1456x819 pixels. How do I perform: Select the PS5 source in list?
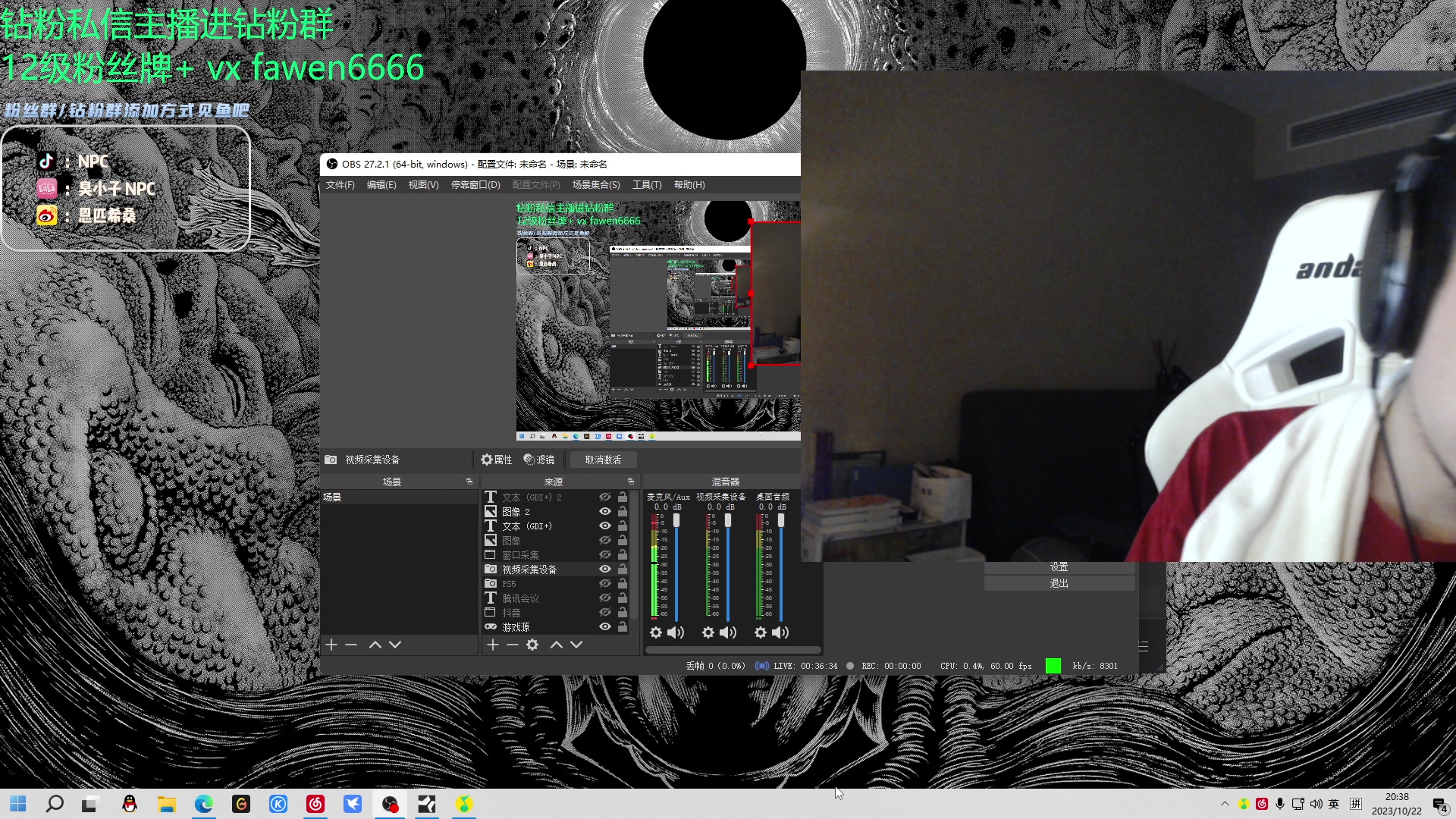pyautogui.click(x=509, y=584)
